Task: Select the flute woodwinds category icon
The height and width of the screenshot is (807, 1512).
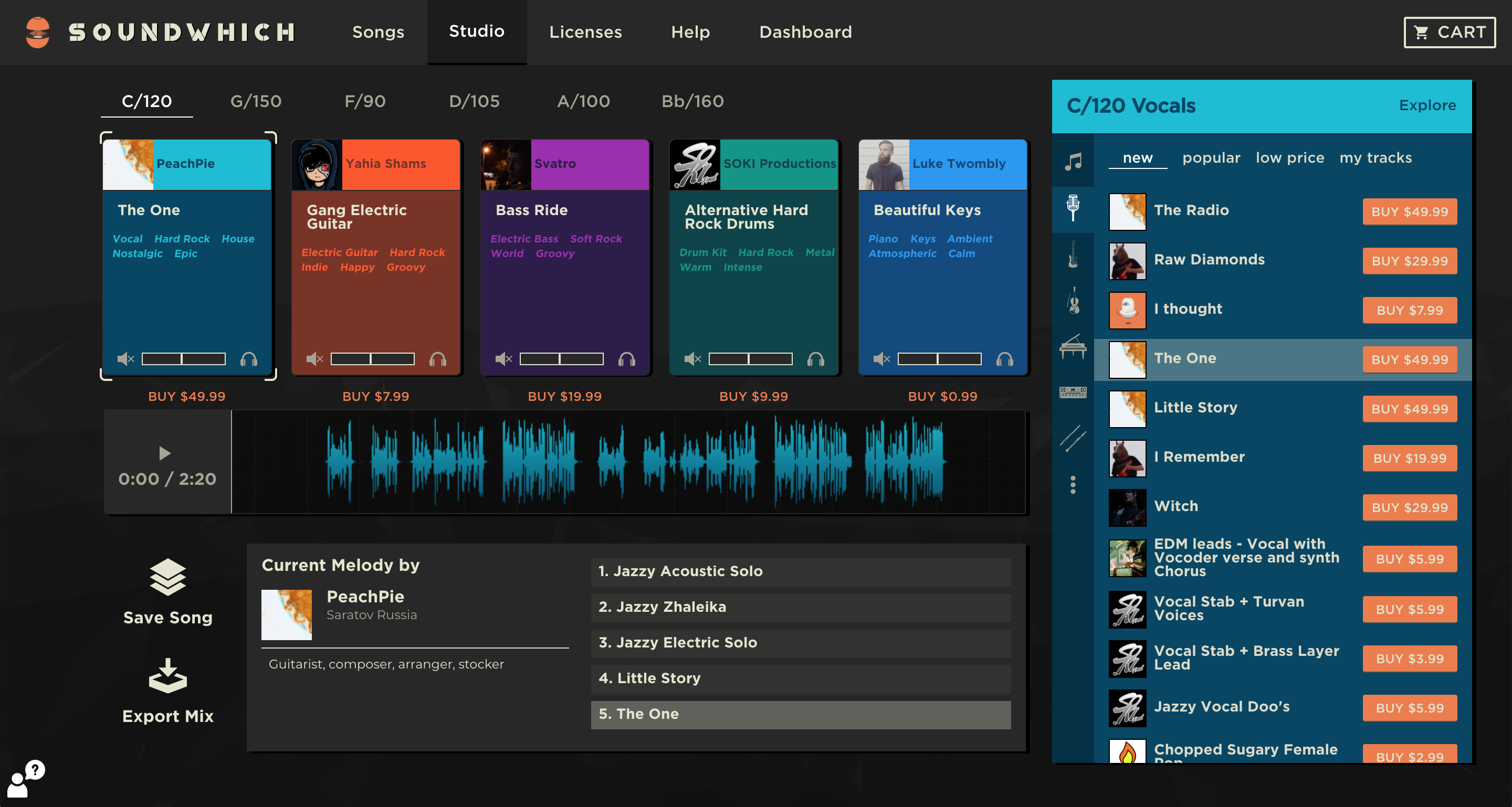Action: (1073, 438)
